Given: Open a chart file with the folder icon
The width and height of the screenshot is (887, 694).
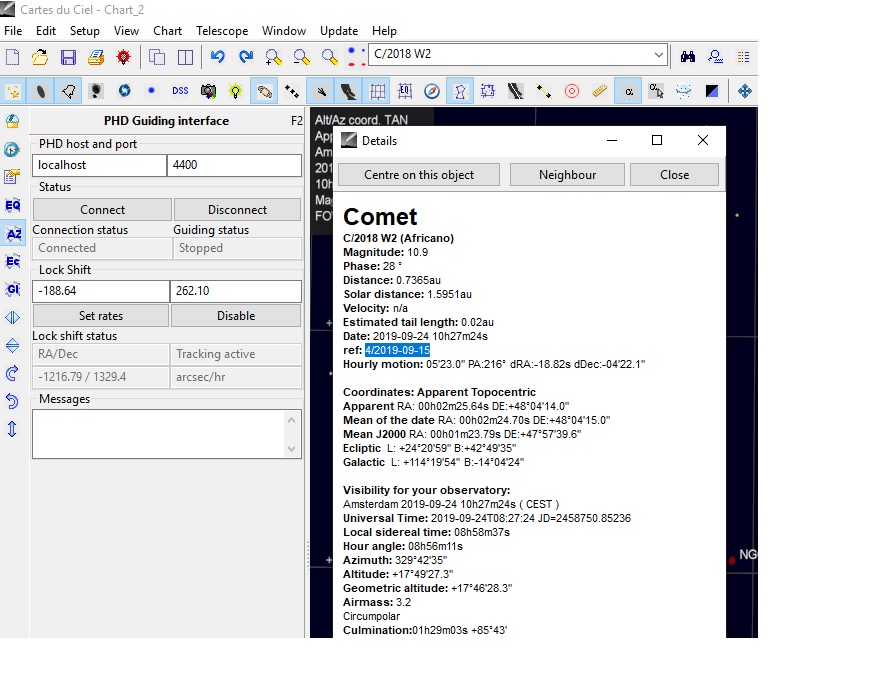Looking at the screenshot, I should pos(40,57).
